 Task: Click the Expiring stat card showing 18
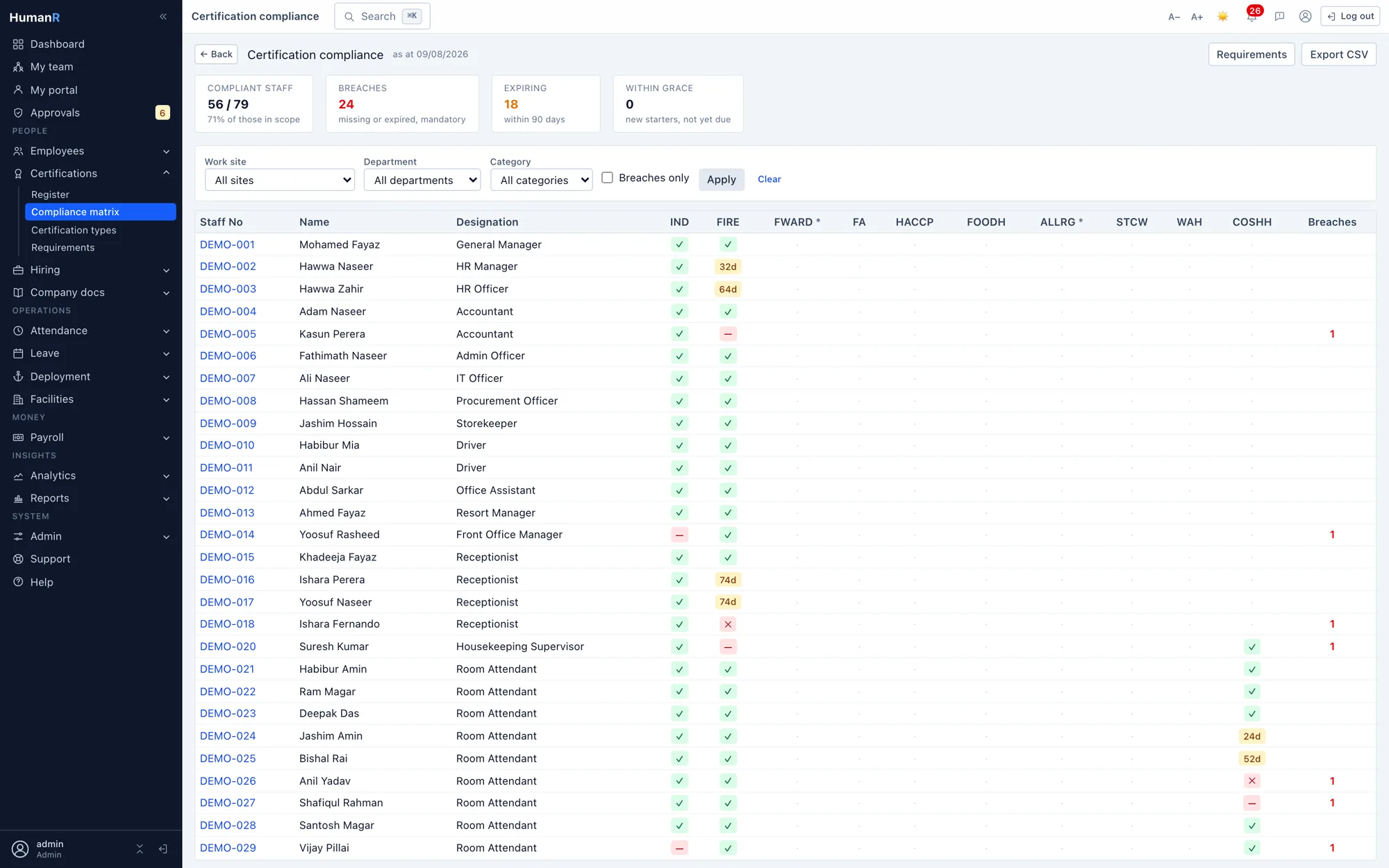(x=546, y=103)
